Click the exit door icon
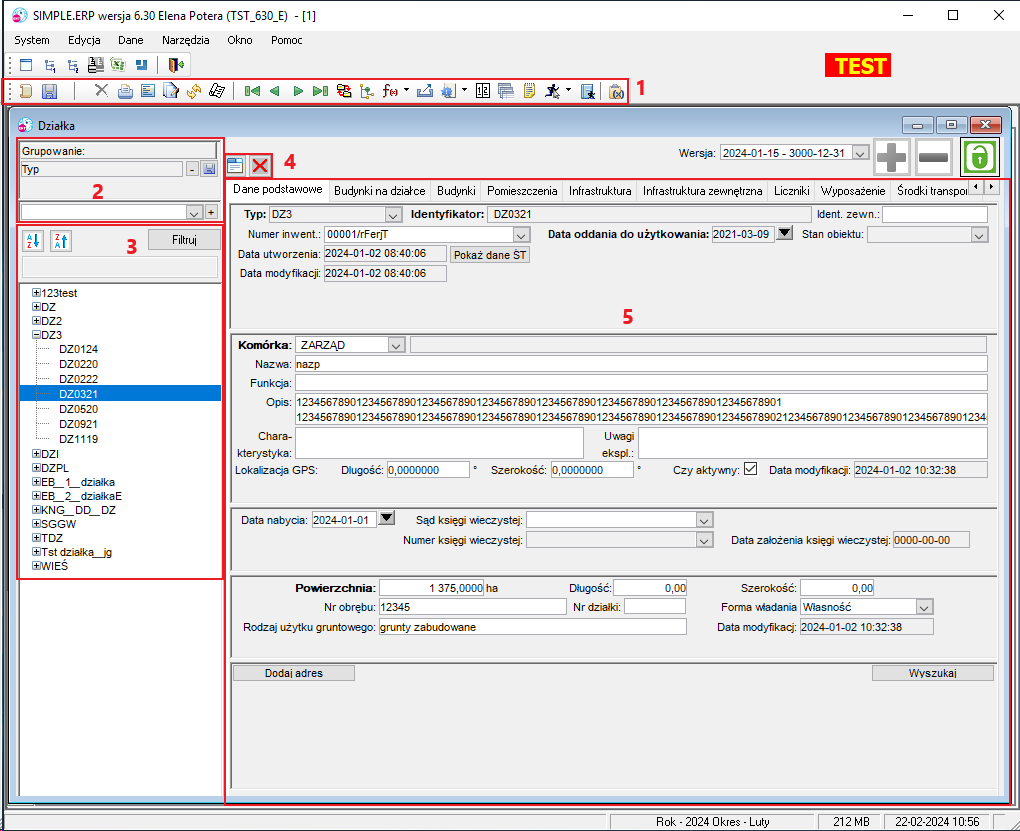 (176, 64)
